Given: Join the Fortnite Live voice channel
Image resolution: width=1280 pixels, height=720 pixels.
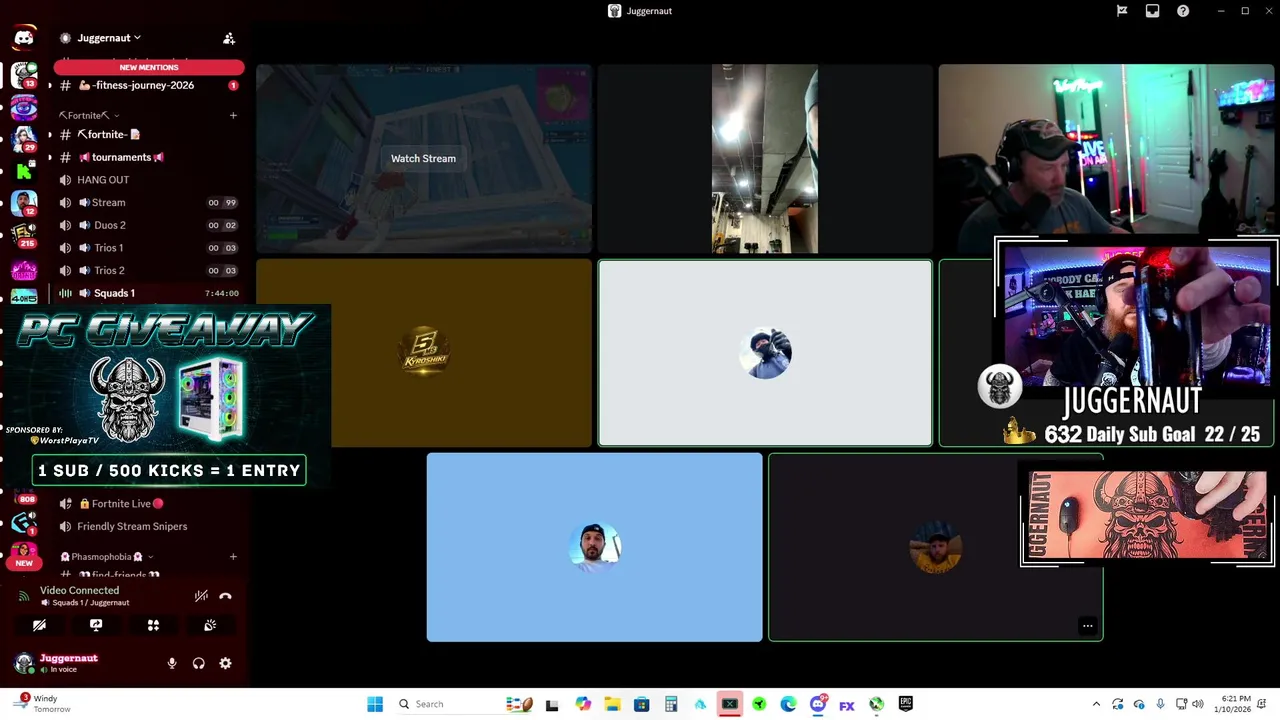Looking at the screenshot, I should point(149,504).
